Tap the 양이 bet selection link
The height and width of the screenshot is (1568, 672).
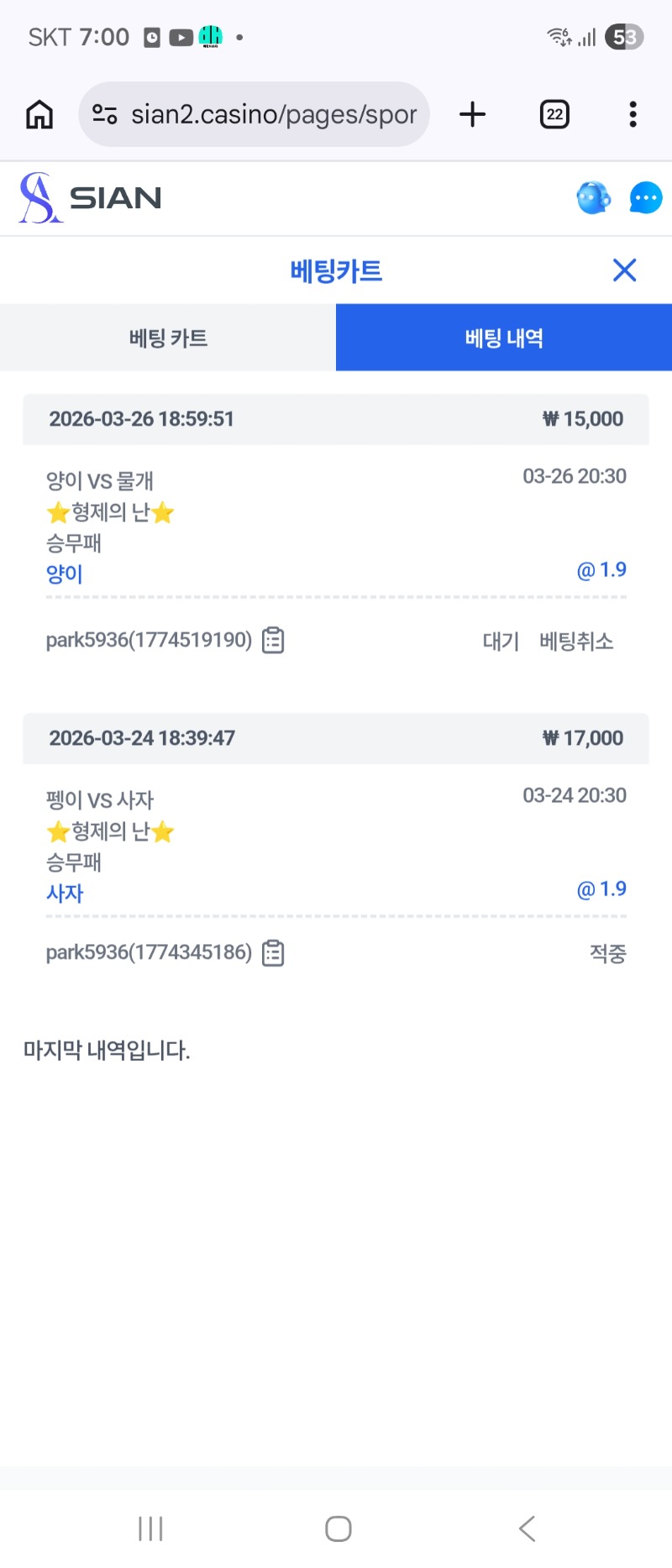coord(65,574)
